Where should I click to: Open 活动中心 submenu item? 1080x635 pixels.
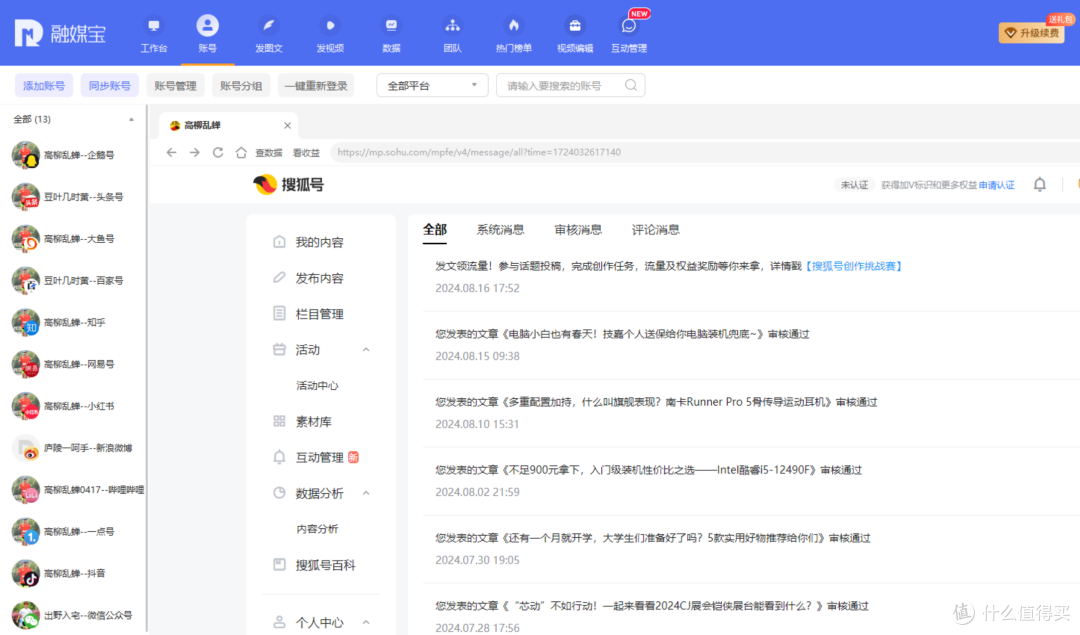[x=317, y=386]
